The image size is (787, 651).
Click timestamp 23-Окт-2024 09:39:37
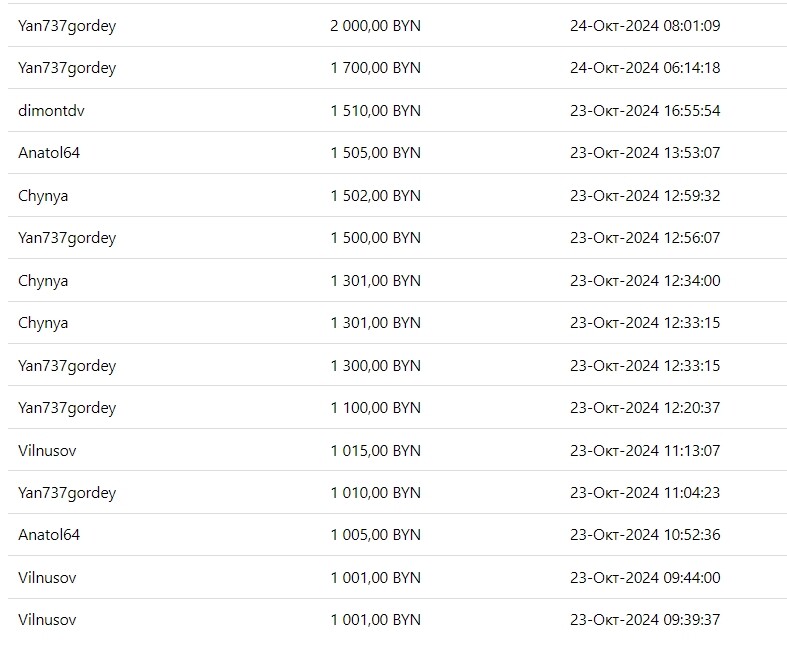coord(645,619)
